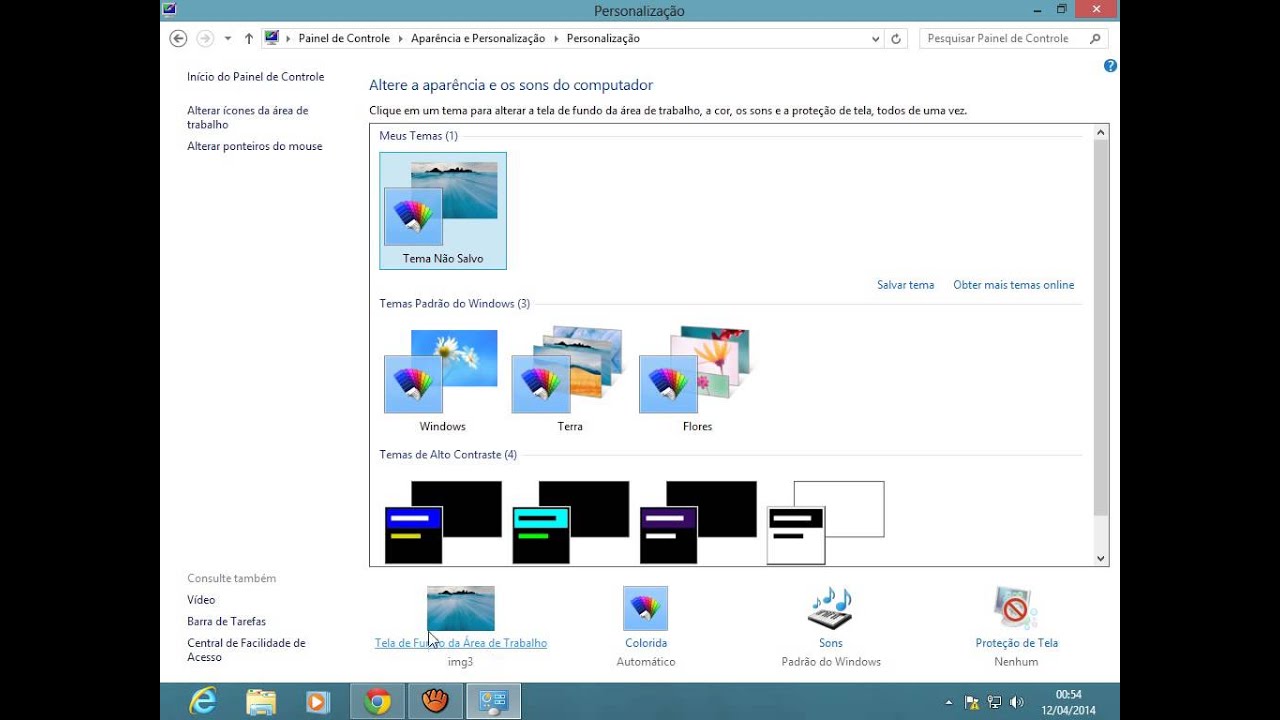Open Alterar ícones da área de trabalho

pos(248,118)
